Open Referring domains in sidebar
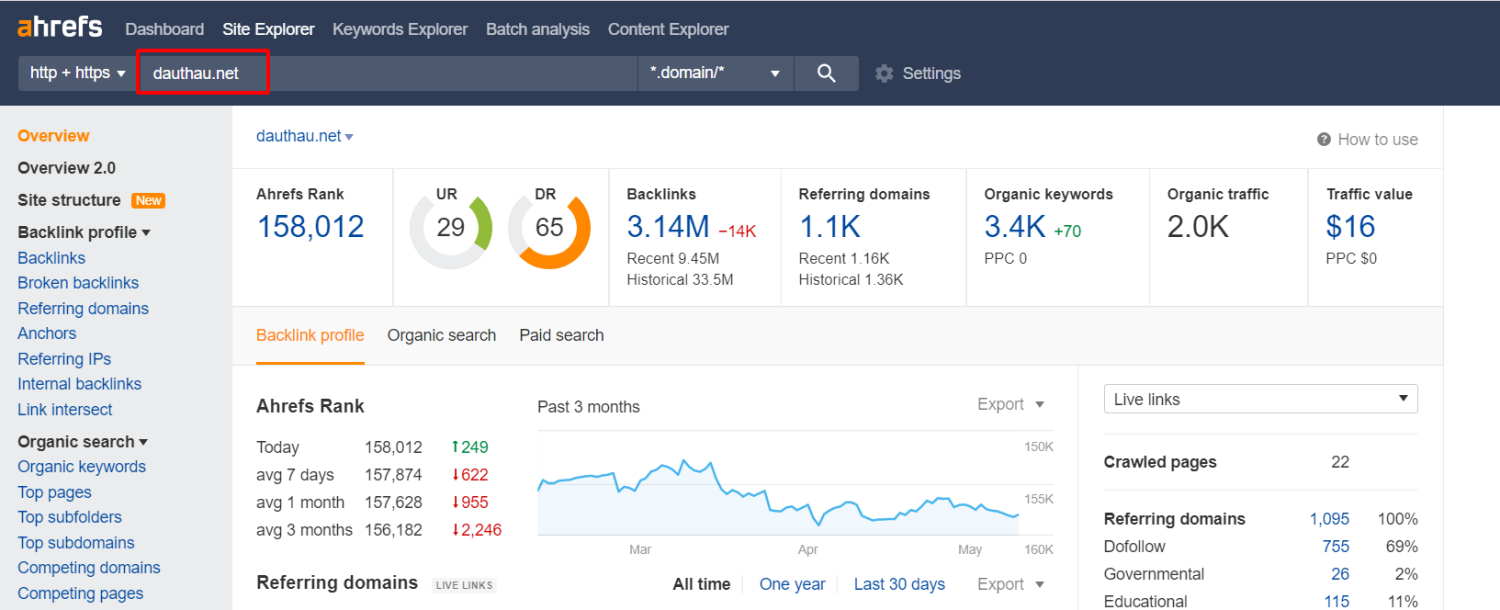 (x=83, y=308)
